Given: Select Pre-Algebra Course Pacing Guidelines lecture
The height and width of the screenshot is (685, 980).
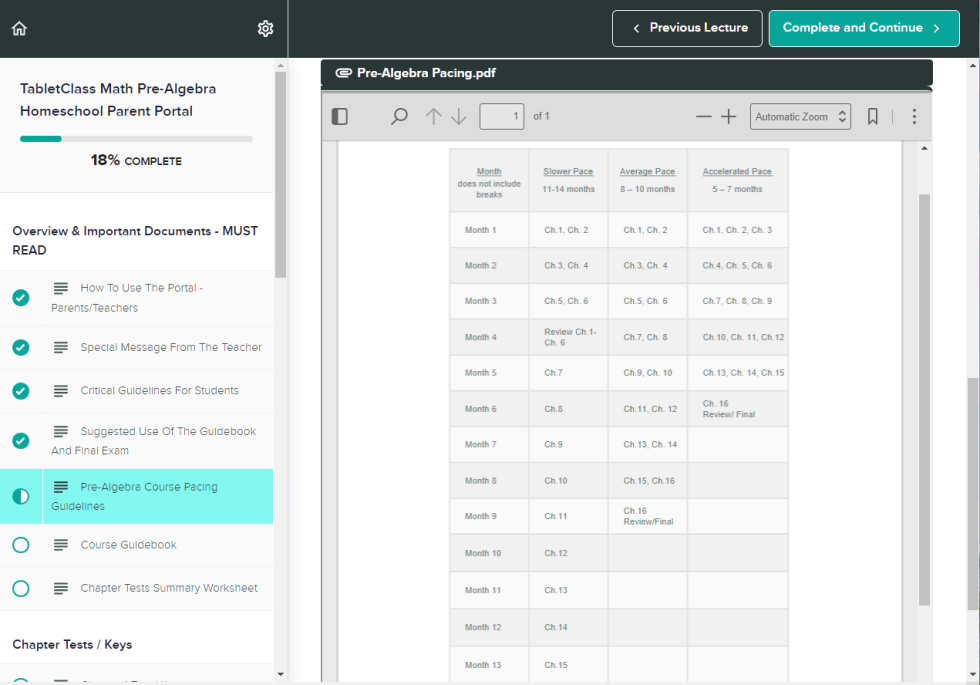Looking at the screenshot, I should (148, 496).
